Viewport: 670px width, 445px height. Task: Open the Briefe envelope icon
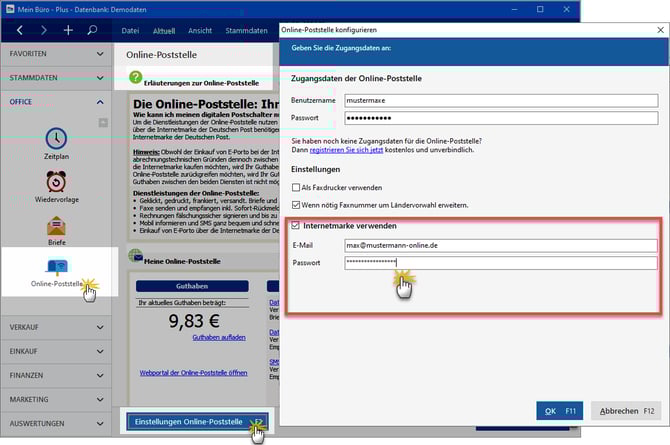[x=56, y=226]
